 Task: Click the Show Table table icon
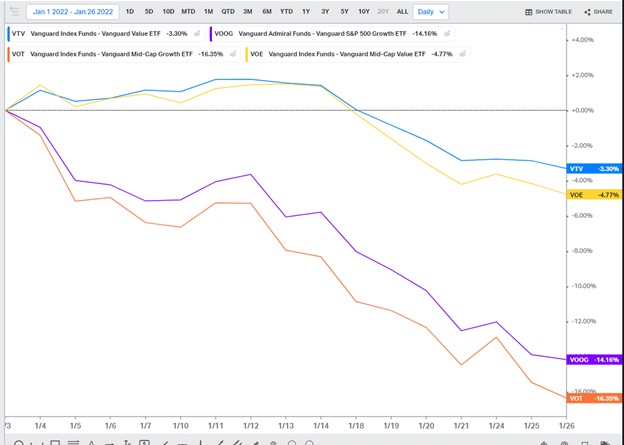coord(528,12)
